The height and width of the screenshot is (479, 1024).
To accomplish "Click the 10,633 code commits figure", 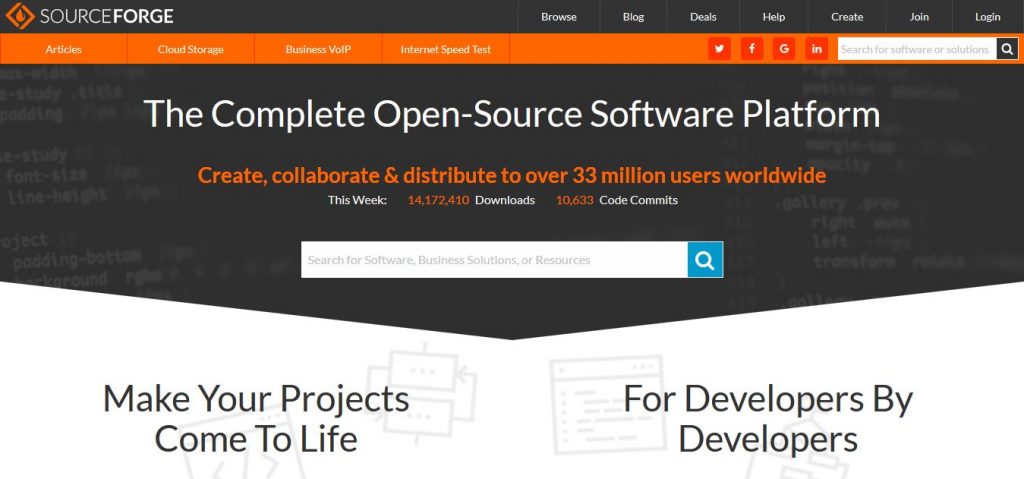I will pos(574,200).
